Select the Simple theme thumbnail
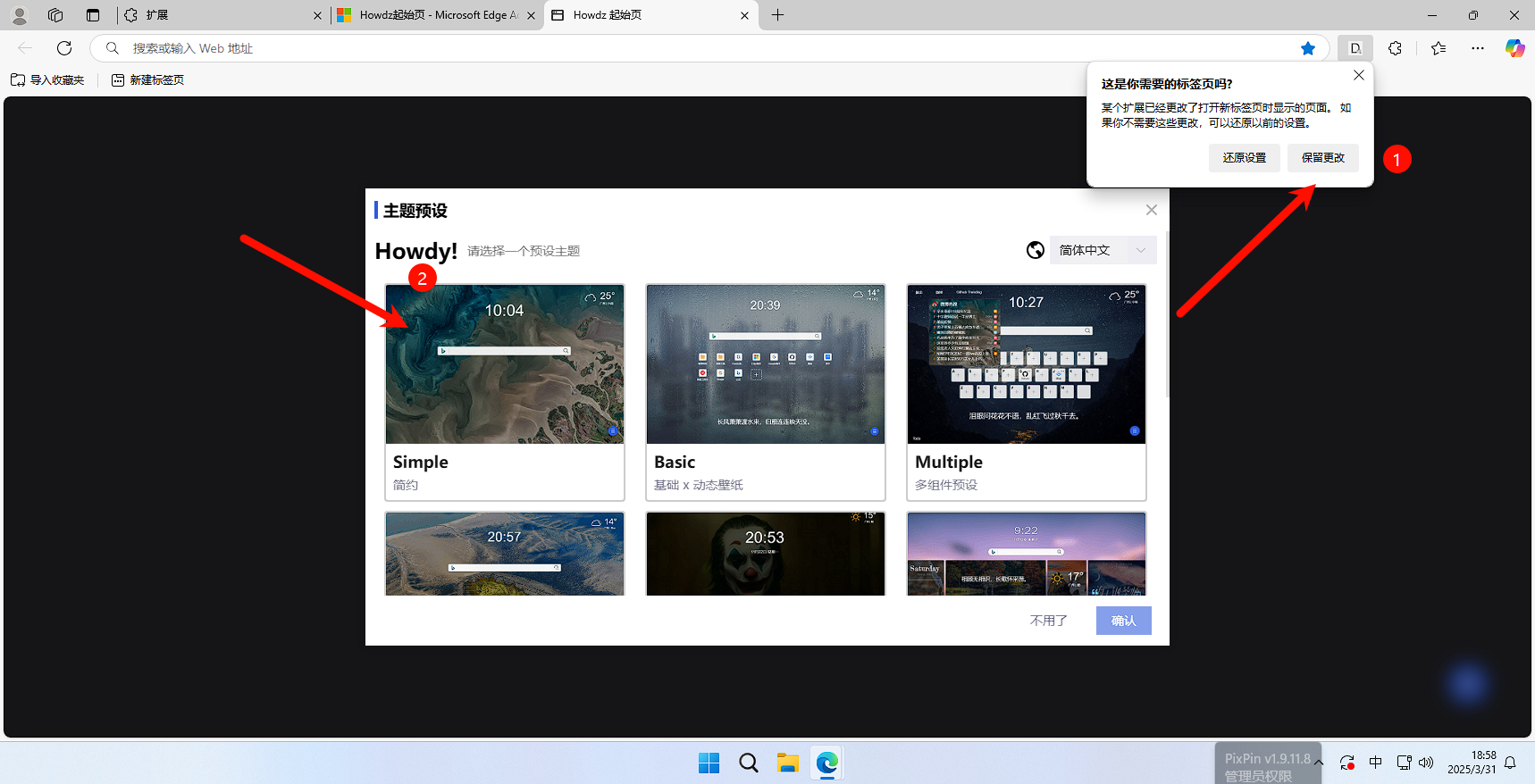Screen dimensions: 1535x784 tap(505, 364)
